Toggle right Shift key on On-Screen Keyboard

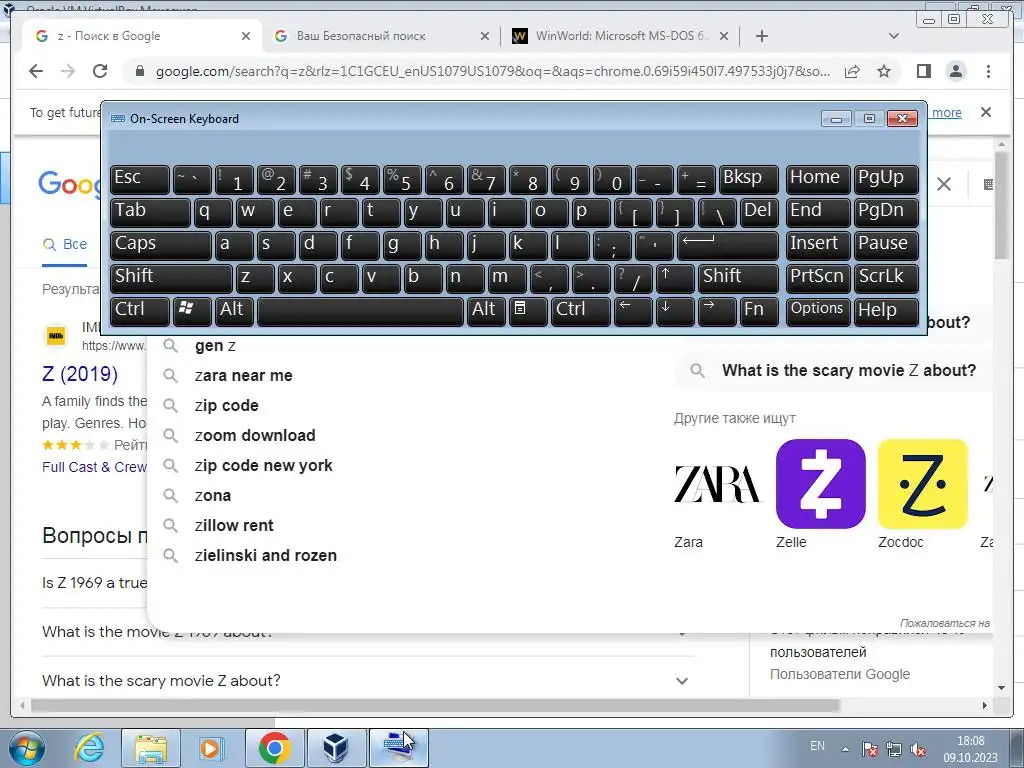[738, 278]
